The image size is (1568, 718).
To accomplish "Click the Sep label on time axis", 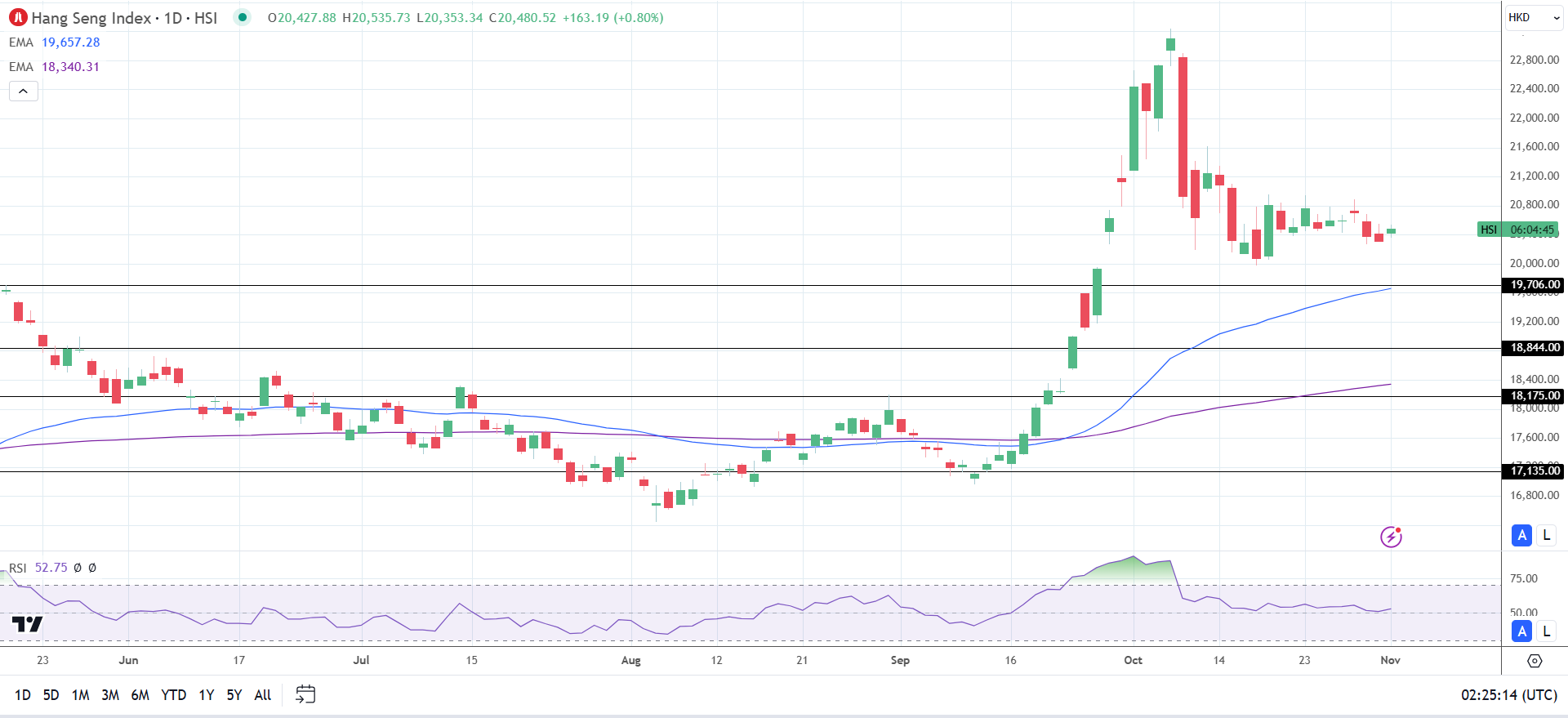I will click(x=900, y=660).
